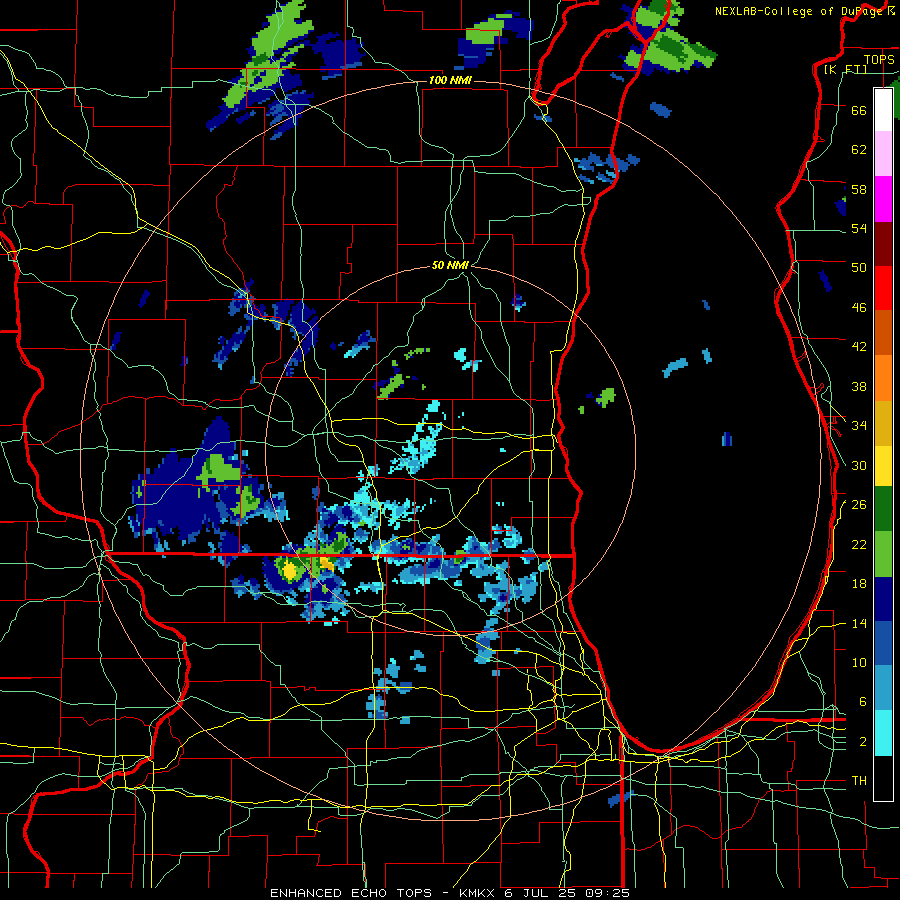Click the "ENHANCED ECHO TOPS" product title
The image size is (900, 900).
(350, 893)
